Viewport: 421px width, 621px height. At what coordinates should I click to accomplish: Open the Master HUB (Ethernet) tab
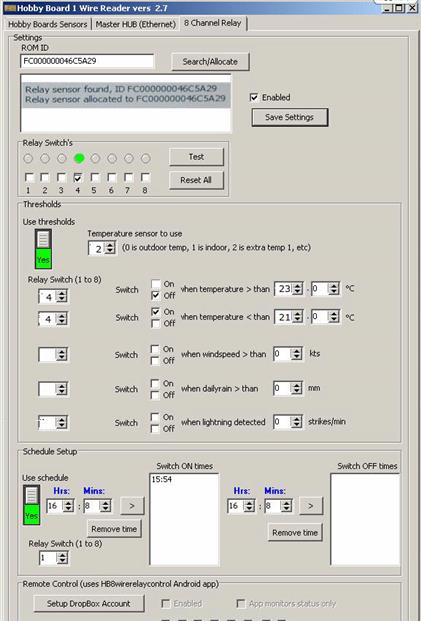[x=135, y=24]
